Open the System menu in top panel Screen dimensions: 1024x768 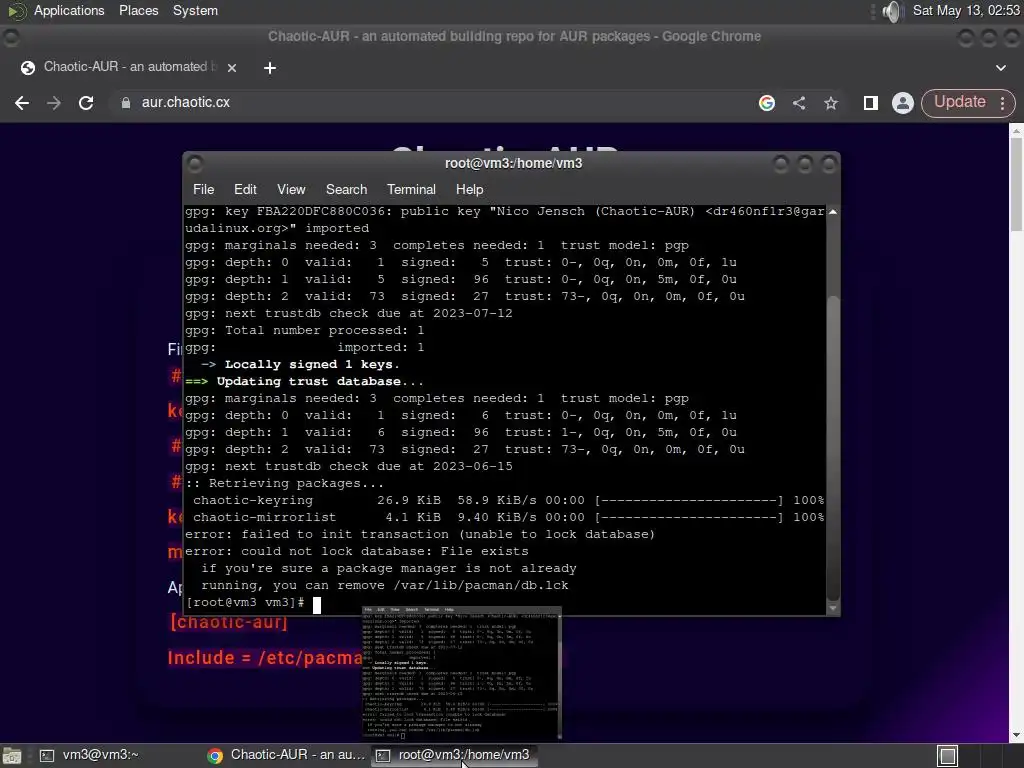click(195, 11)
